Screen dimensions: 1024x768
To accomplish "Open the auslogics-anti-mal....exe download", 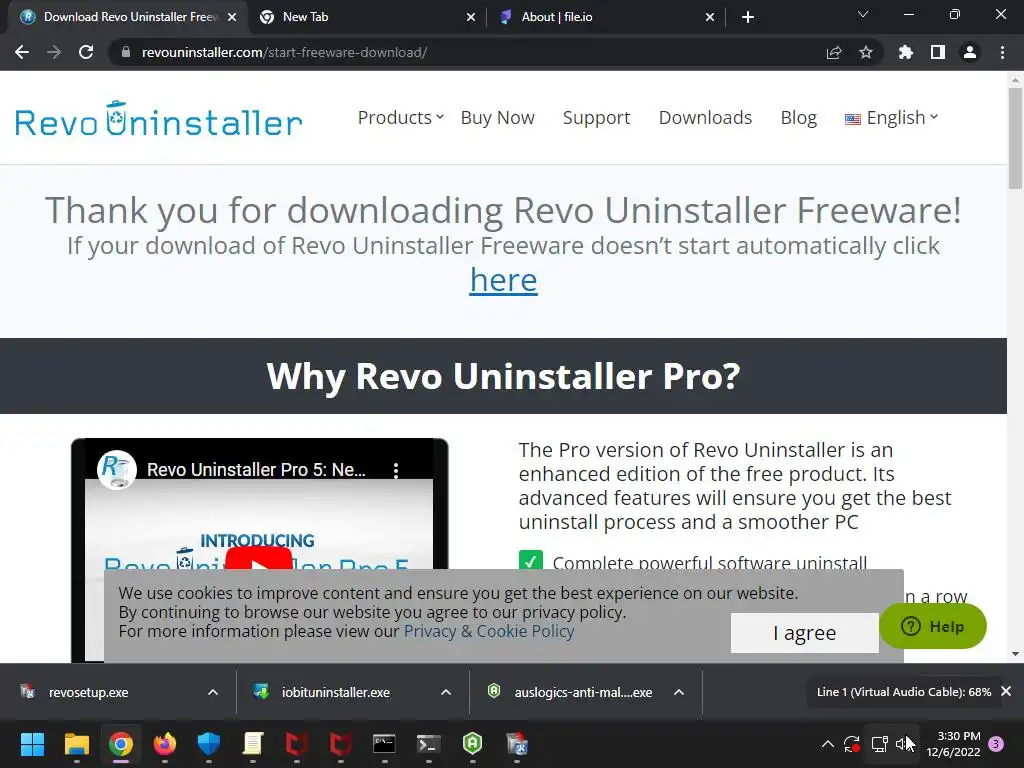I will [x=583, y=692].
